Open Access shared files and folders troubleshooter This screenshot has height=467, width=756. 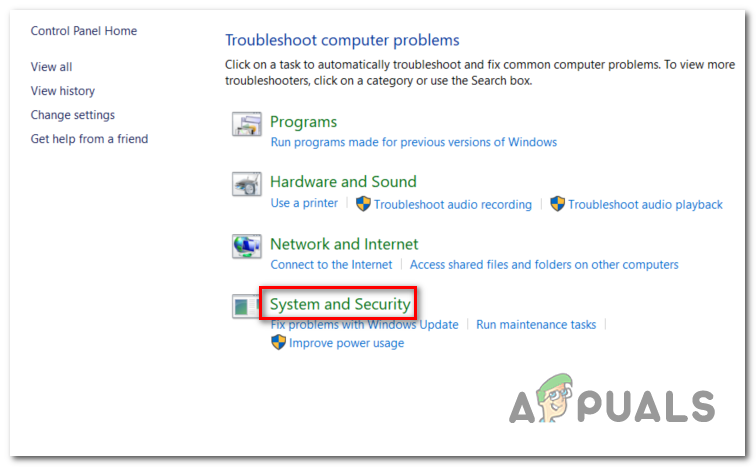pos(544,265)
